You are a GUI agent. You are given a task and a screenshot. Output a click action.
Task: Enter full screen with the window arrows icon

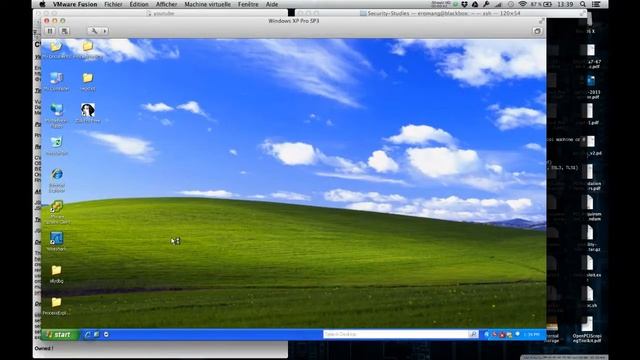click(x=541, y=21)
